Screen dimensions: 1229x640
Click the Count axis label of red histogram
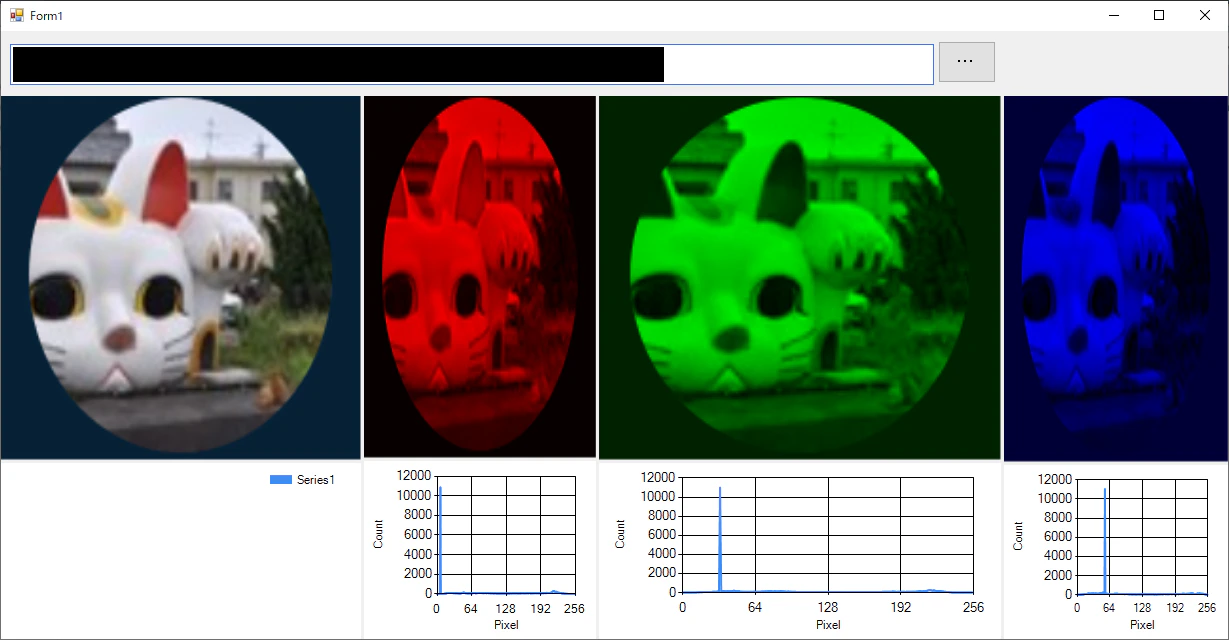tap(378, 535)
